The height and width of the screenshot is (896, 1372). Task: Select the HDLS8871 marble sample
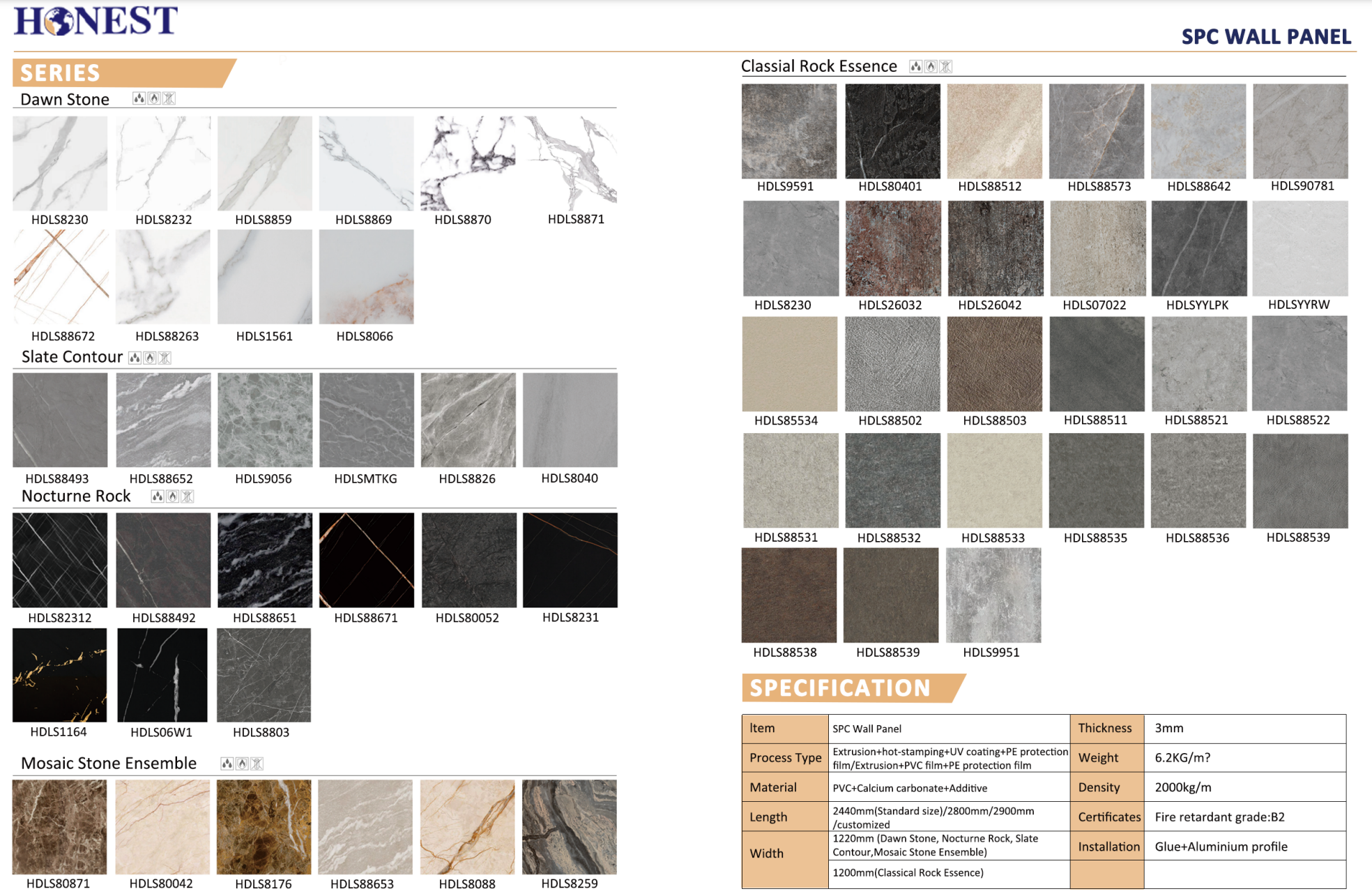tap(570, 163)
